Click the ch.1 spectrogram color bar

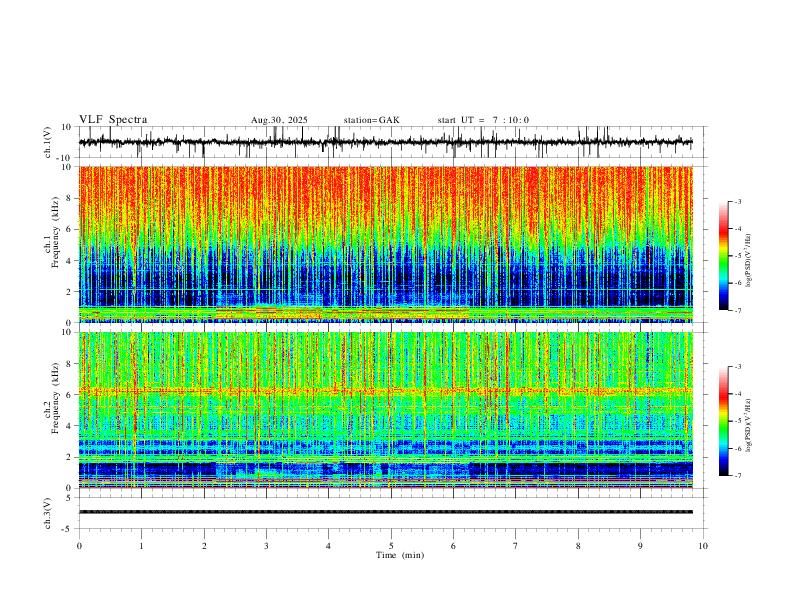(x=724, y=256)
